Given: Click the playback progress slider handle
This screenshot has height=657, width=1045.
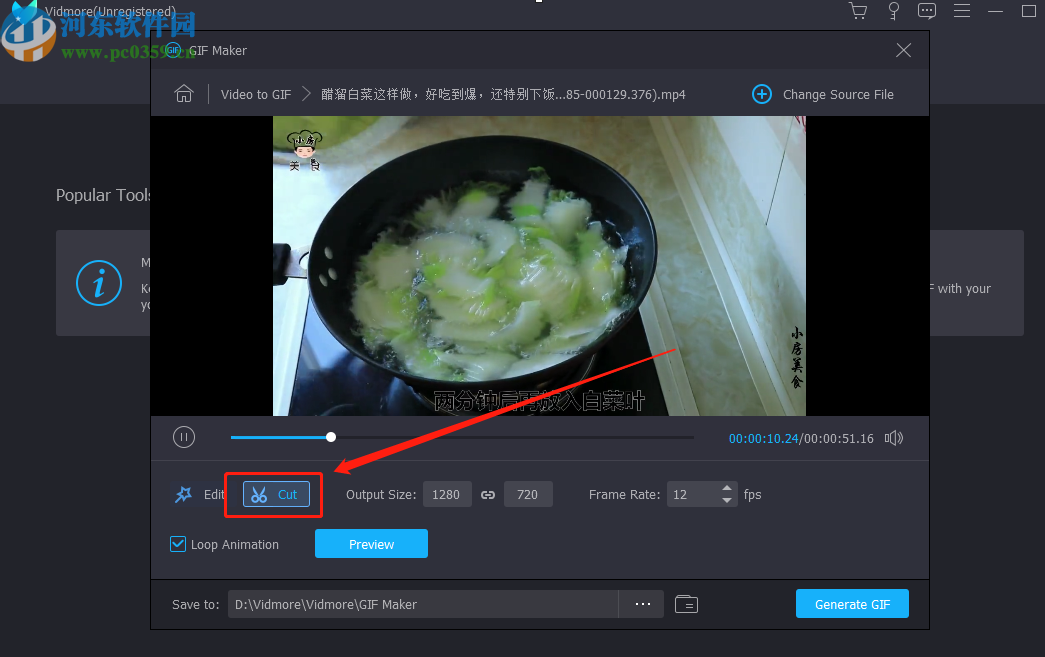Looking at the screenshot, I should pyautogui.click(x=331, y=437).
